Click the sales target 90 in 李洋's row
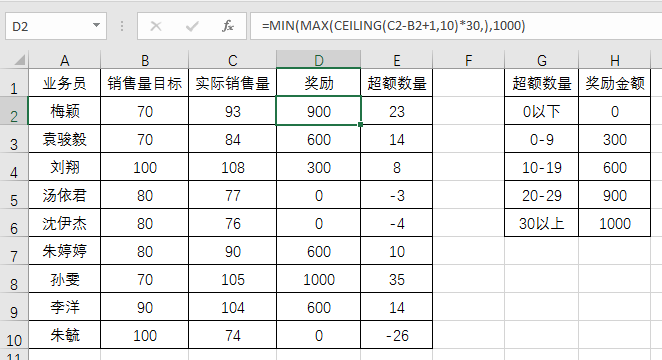 point(145,307)
